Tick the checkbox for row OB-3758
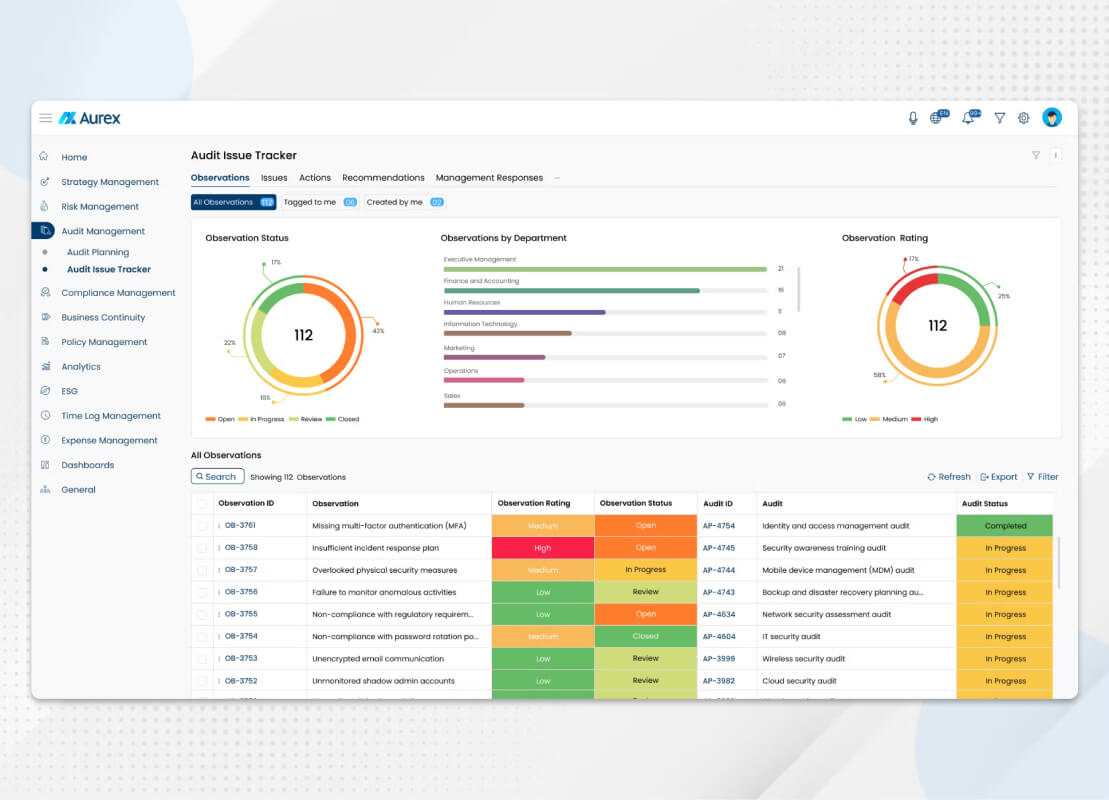 (x=202, y=547)
